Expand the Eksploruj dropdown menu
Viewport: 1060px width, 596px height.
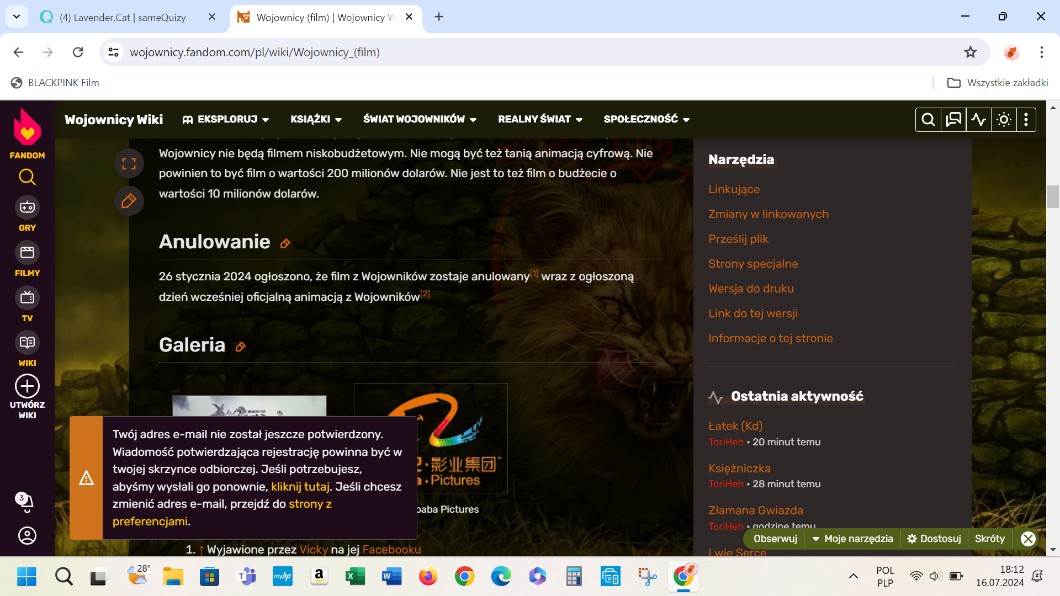[220, 120]
